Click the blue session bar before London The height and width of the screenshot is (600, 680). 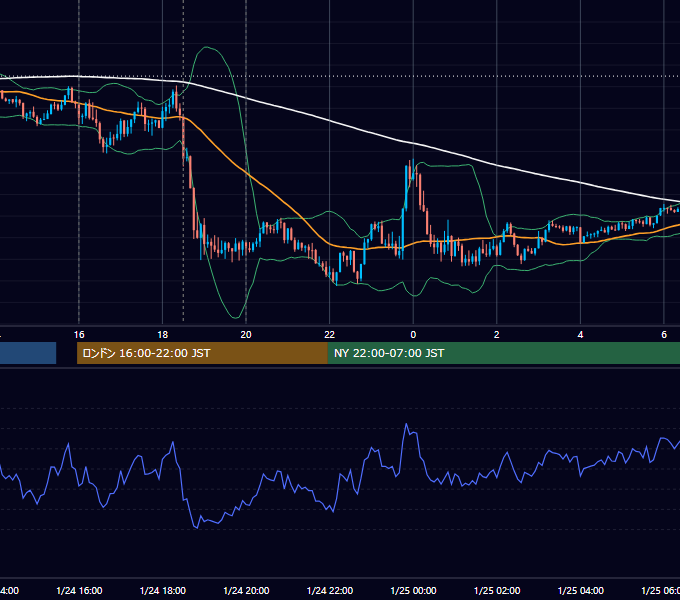pos(28,353)
